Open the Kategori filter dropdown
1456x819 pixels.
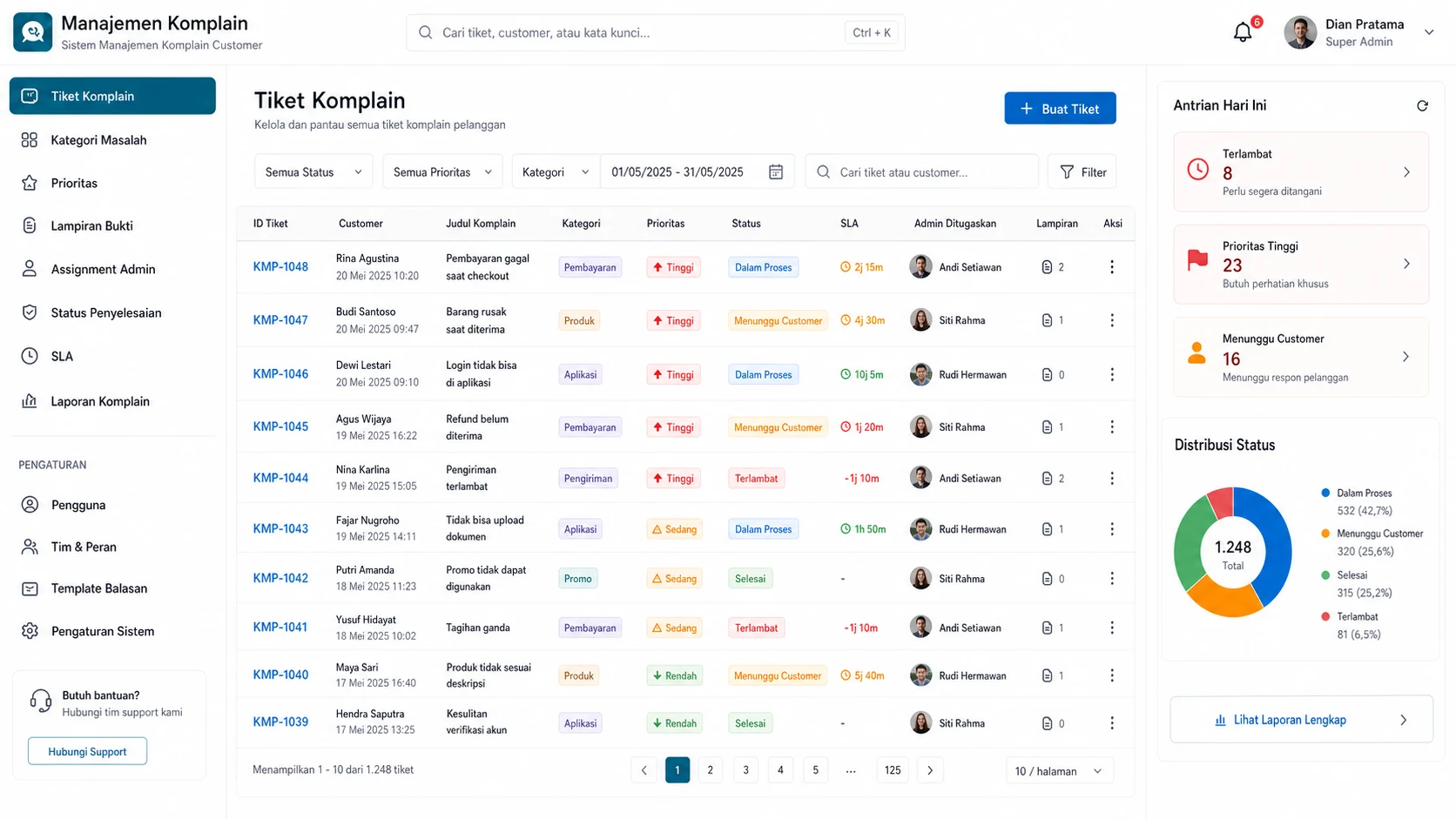click(x=556, y=172)
